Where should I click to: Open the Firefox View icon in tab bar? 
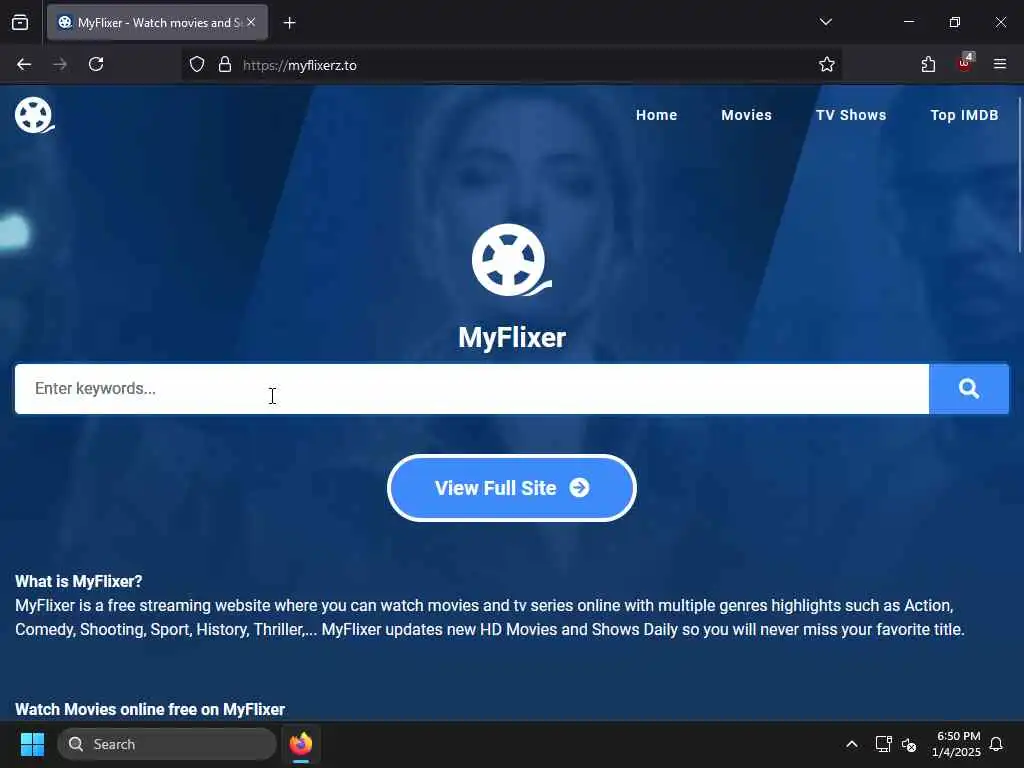tap(20, 22)
